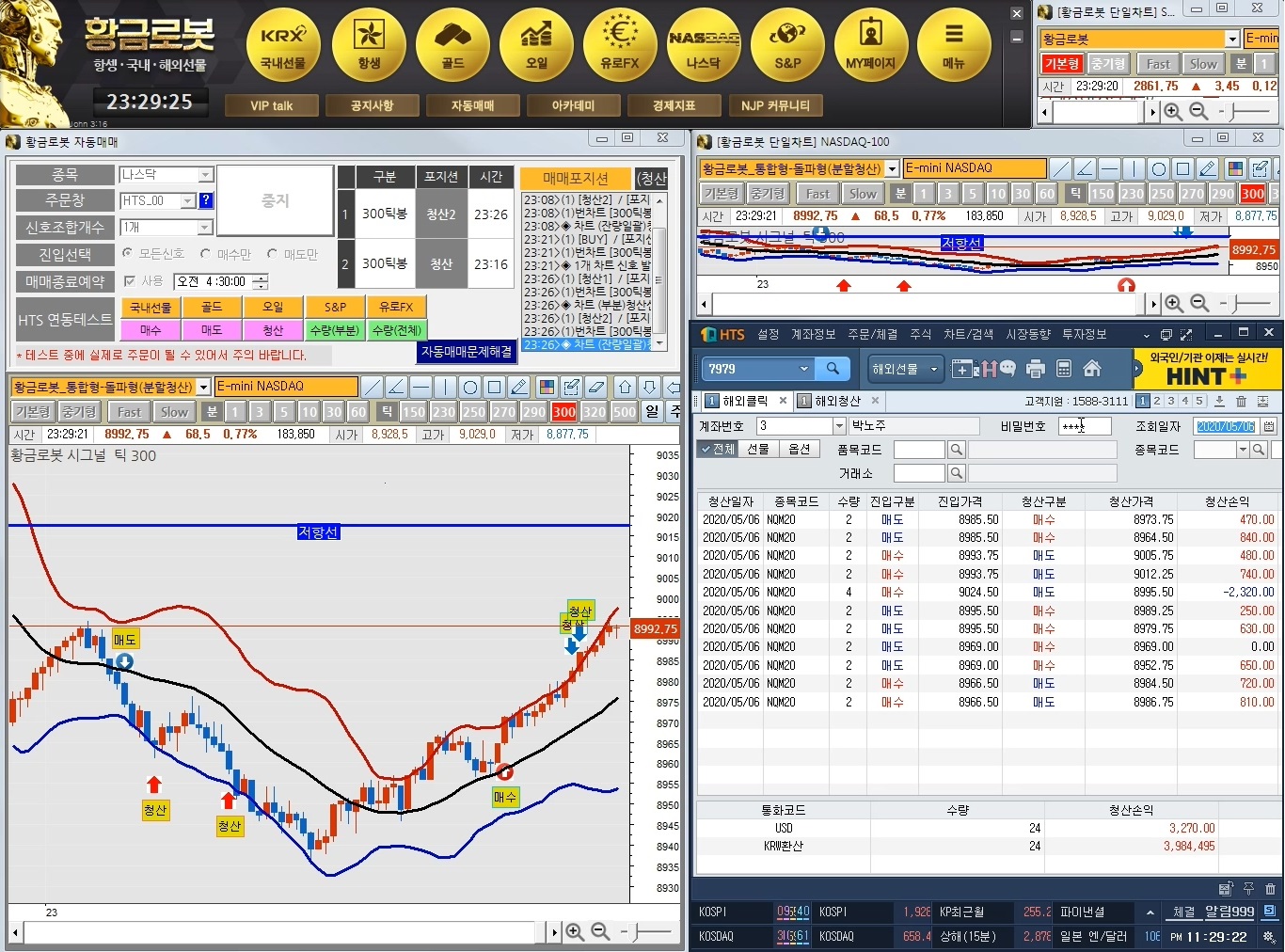Image resolution: width=1285 pixels, height=952 pixels.
Task: Zoom in on the main 300-tick chart
Action: [x=575, y=931]
